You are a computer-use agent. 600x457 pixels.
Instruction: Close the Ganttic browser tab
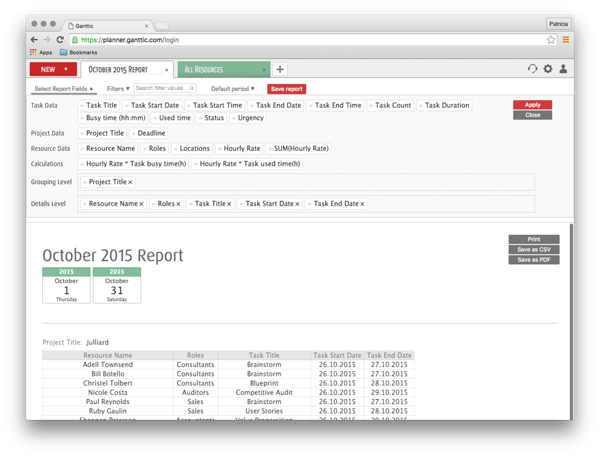pos(146,26)
